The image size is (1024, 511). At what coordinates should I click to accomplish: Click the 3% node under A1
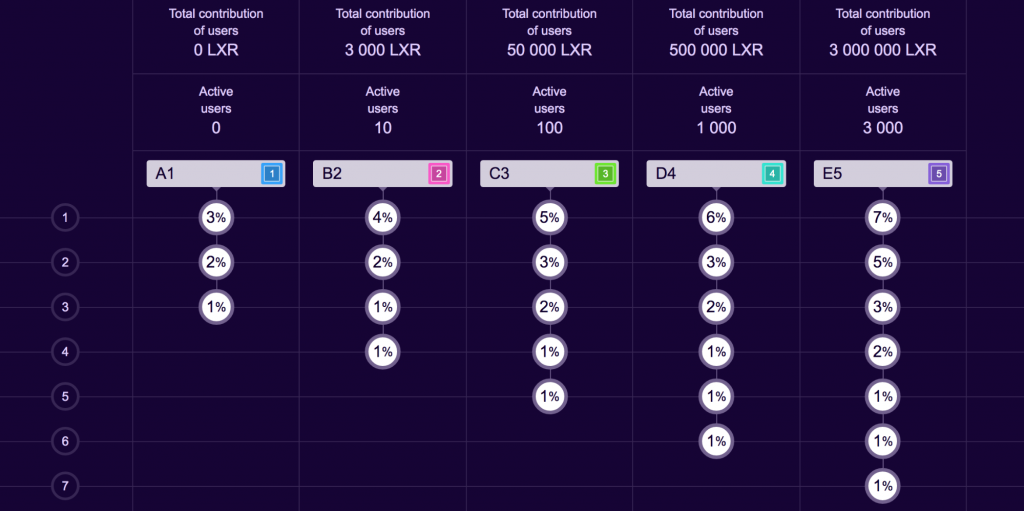216,217
